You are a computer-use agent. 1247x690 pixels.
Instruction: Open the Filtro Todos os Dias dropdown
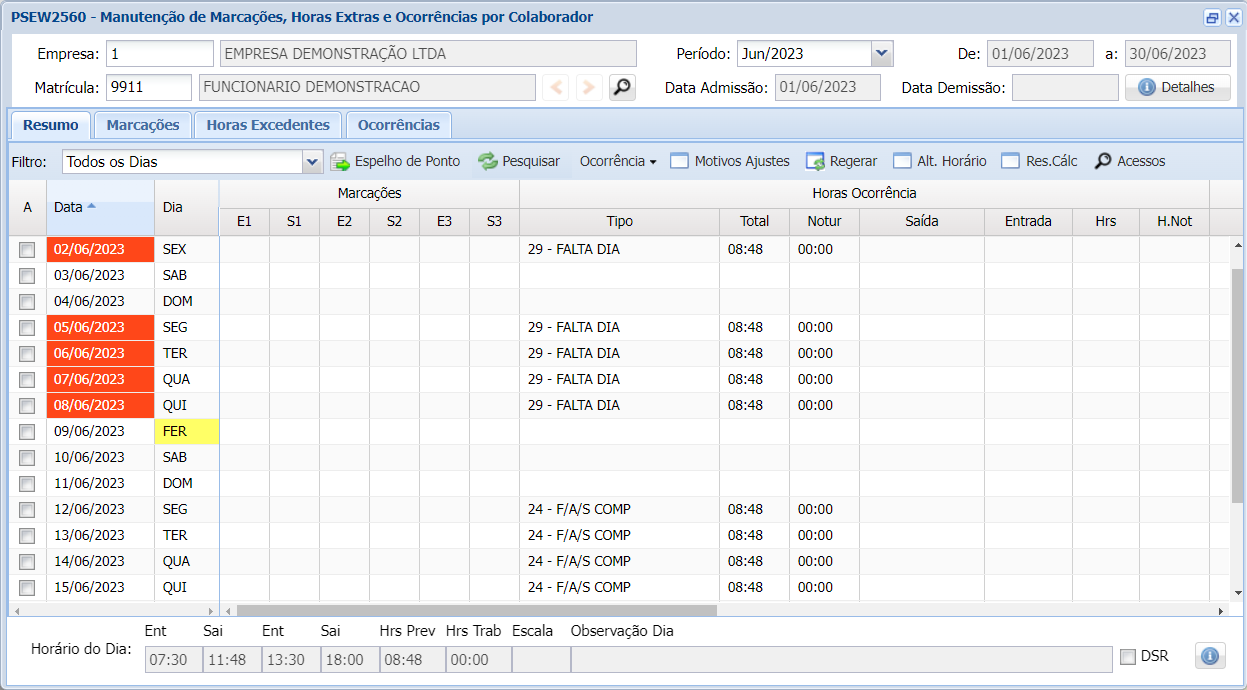312,161
